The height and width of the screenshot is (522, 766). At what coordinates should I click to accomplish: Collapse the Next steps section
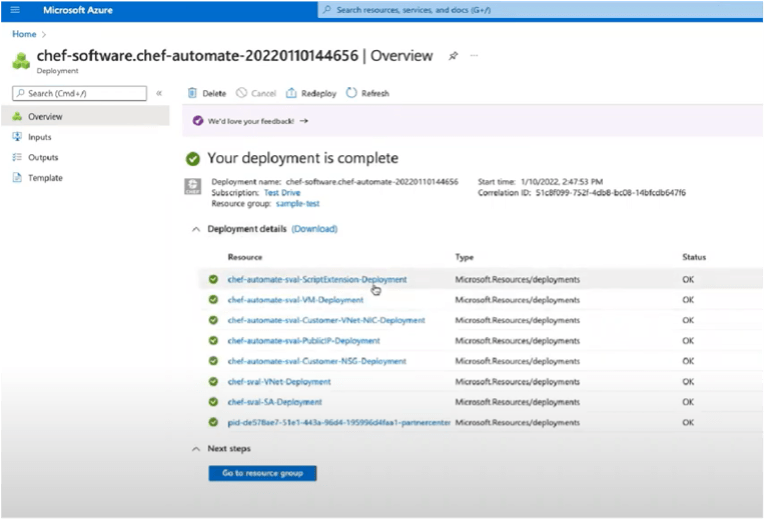tap(195, 449)
